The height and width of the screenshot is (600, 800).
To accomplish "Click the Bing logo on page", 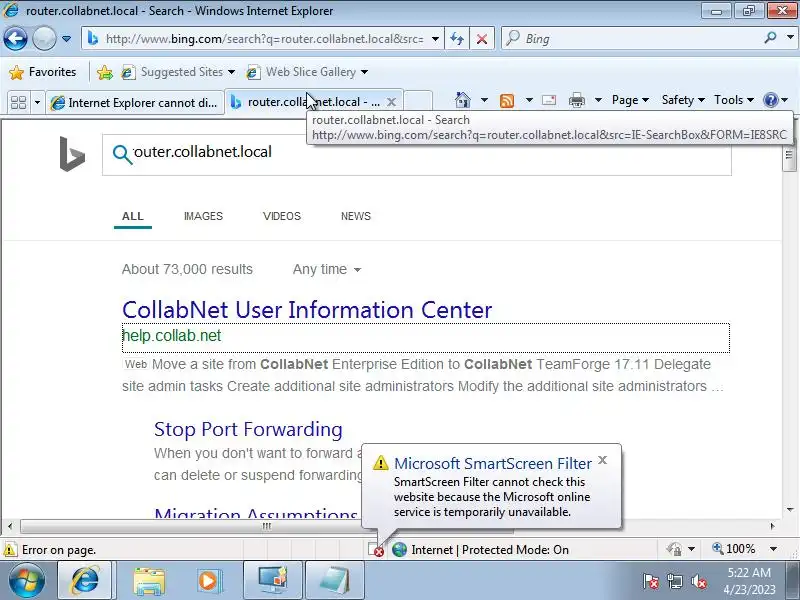I will point(72,154).
